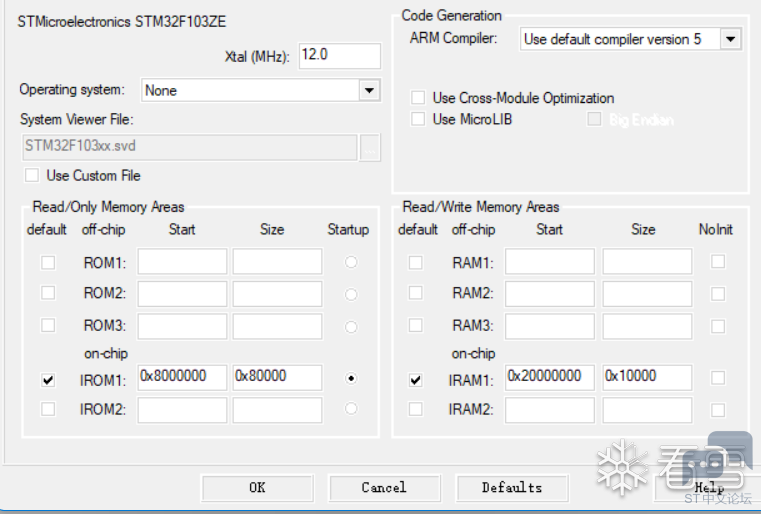Image resolution: width=761 pixels, height=514 pixels.
Task: Check the RAM3 default checkbox
Action: tap(415, 325)
